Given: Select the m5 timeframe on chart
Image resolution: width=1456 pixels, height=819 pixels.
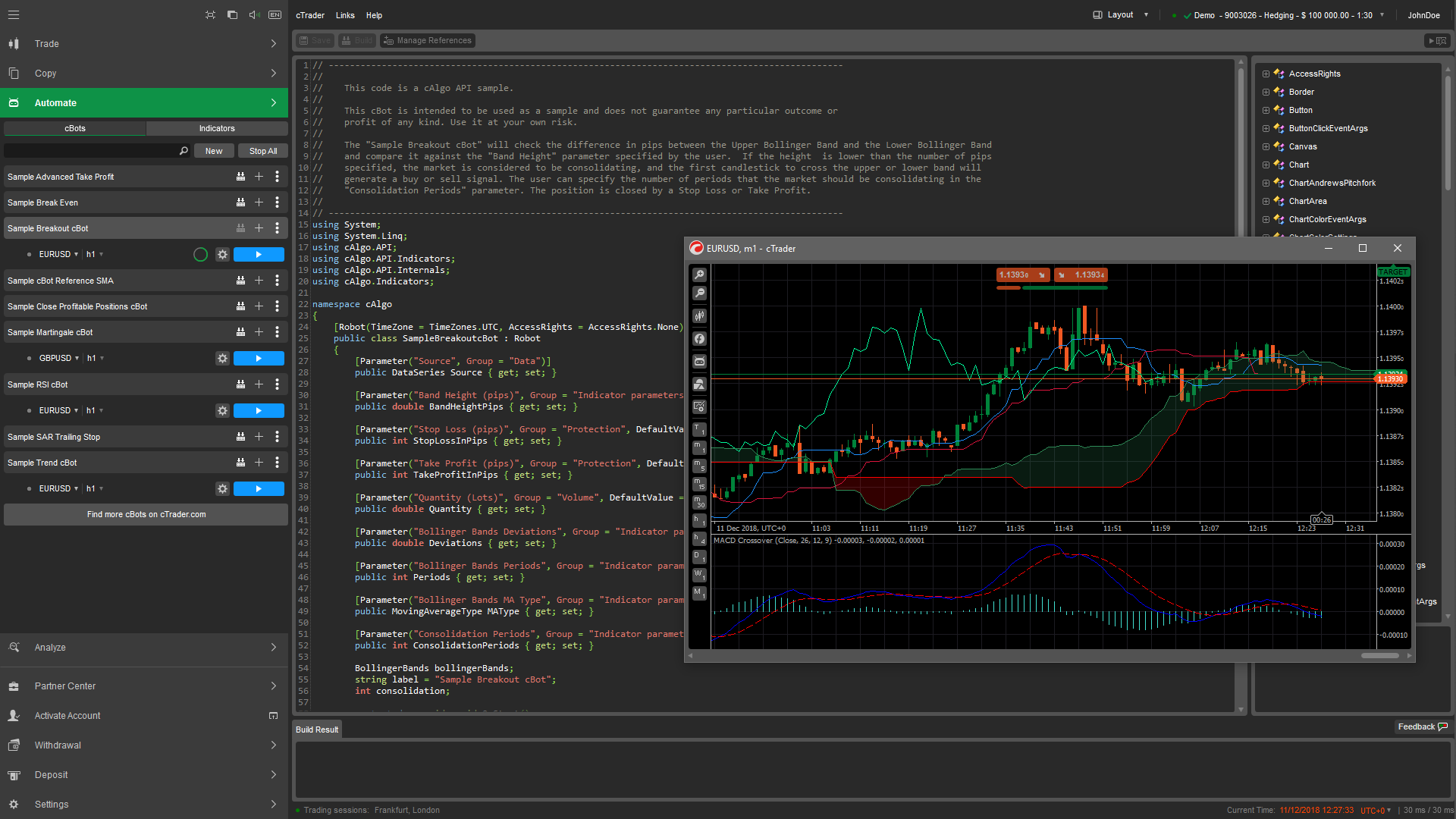Looking at the screenshot, I should click(699, 466).
